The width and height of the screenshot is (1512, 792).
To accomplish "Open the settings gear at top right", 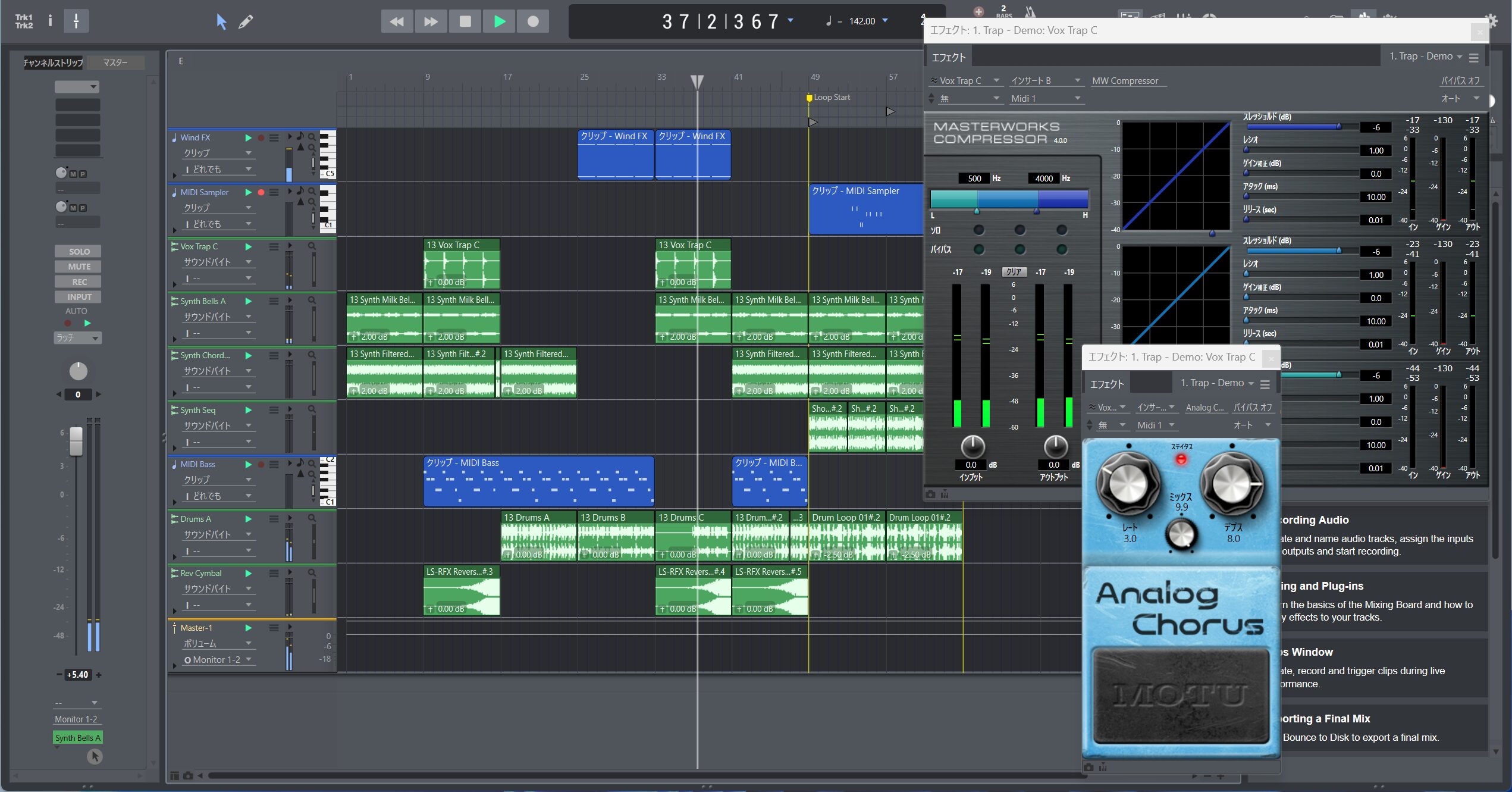I will click(1491, 20).
